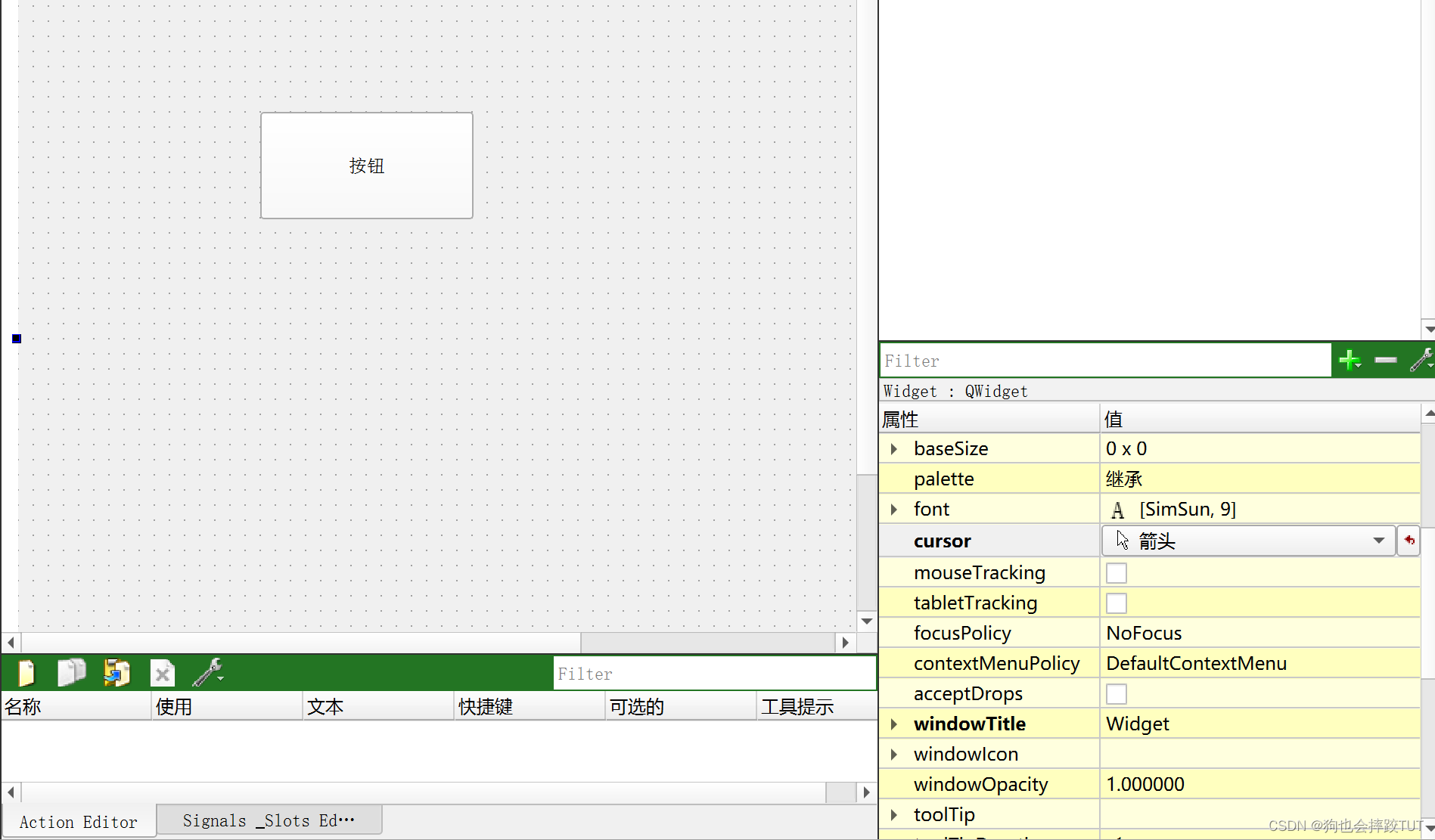Toggle the acceptDrops checkbox

[x=1117, y=694]
